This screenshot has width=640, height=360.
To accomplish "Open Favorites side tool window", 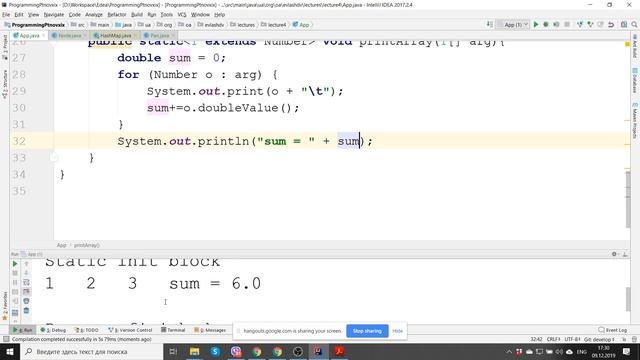I will [x=5, y=305].
